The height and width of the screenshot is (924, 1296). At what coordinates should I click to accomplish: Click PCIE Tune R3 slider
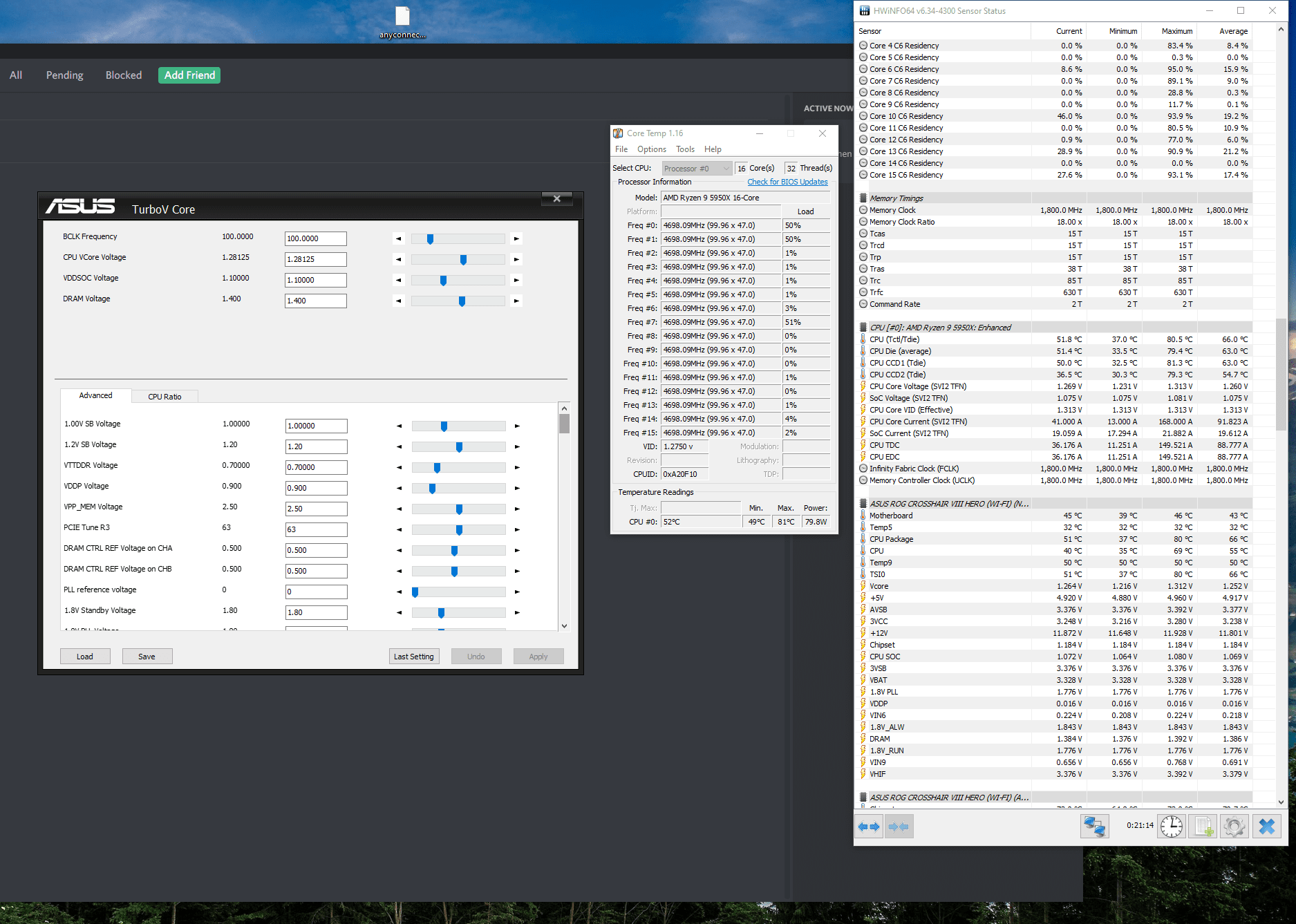click(x=458, y=530)
